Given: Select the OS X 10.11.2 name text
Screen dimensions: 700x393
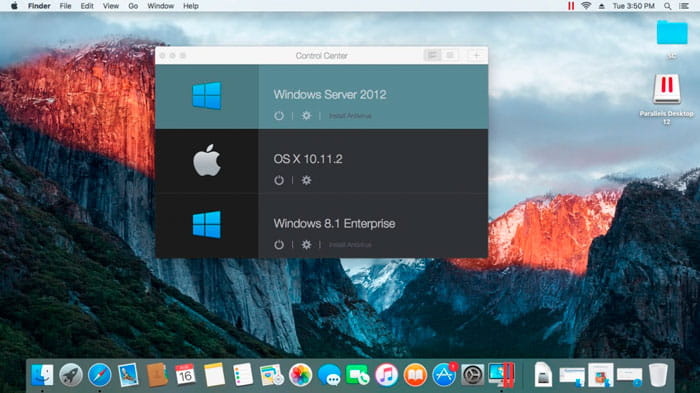Looking at the screenshot, I should point(308,159).
